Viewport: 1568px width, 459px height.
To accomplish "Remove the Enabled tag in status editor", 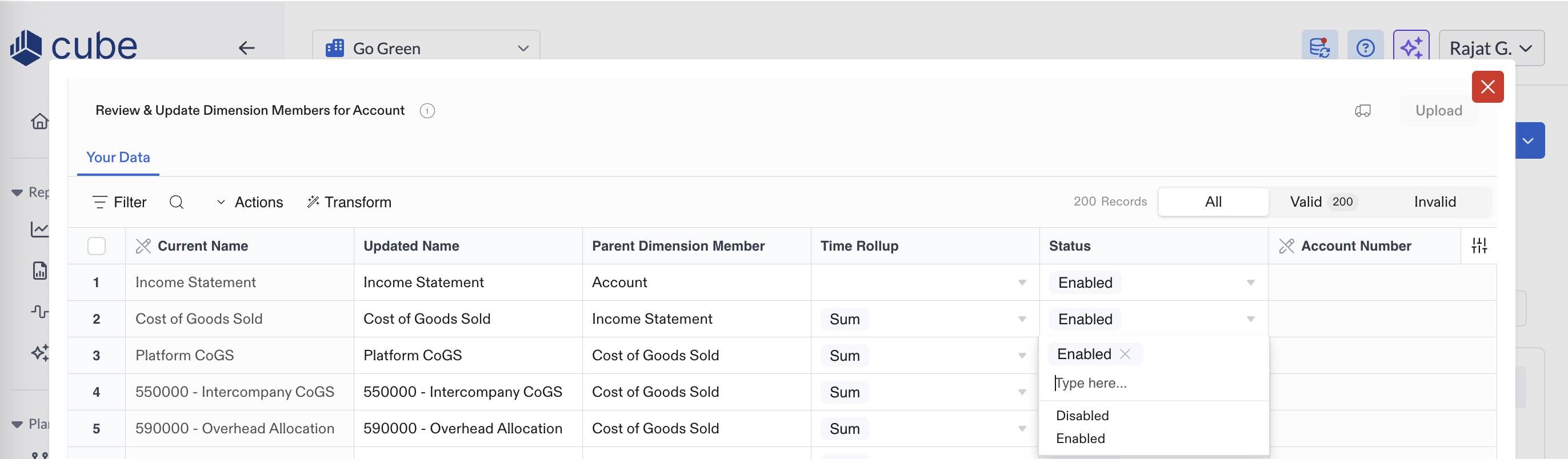I will coord(1126,354).
